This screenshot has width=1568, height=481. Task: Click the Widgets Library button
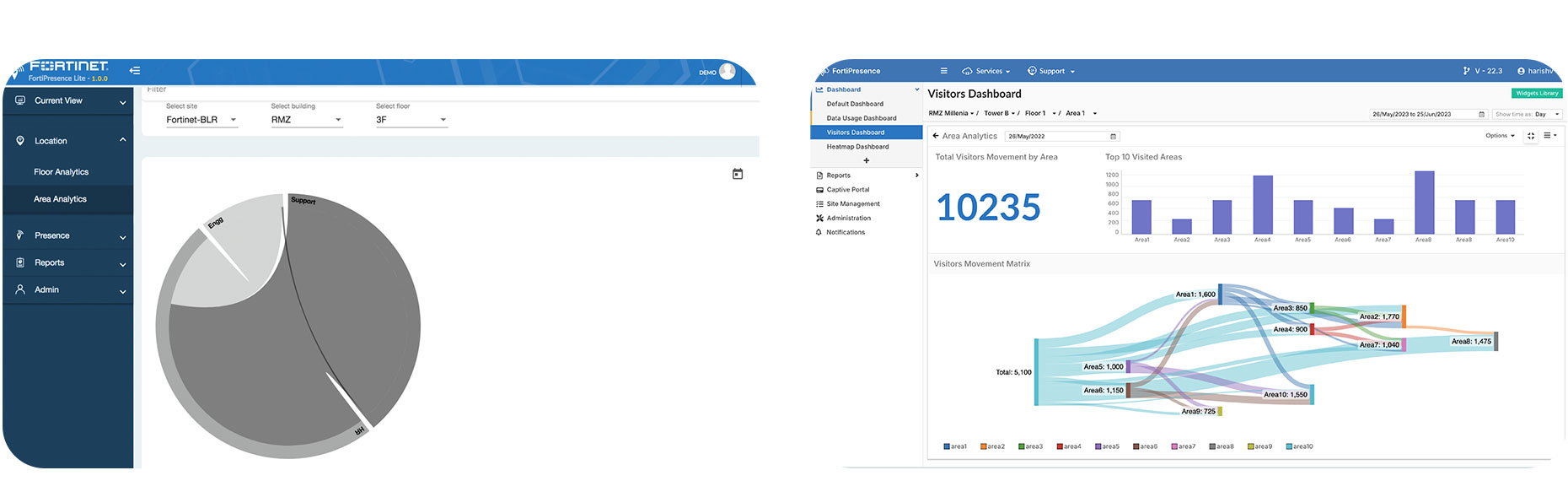pos(1536,94)
